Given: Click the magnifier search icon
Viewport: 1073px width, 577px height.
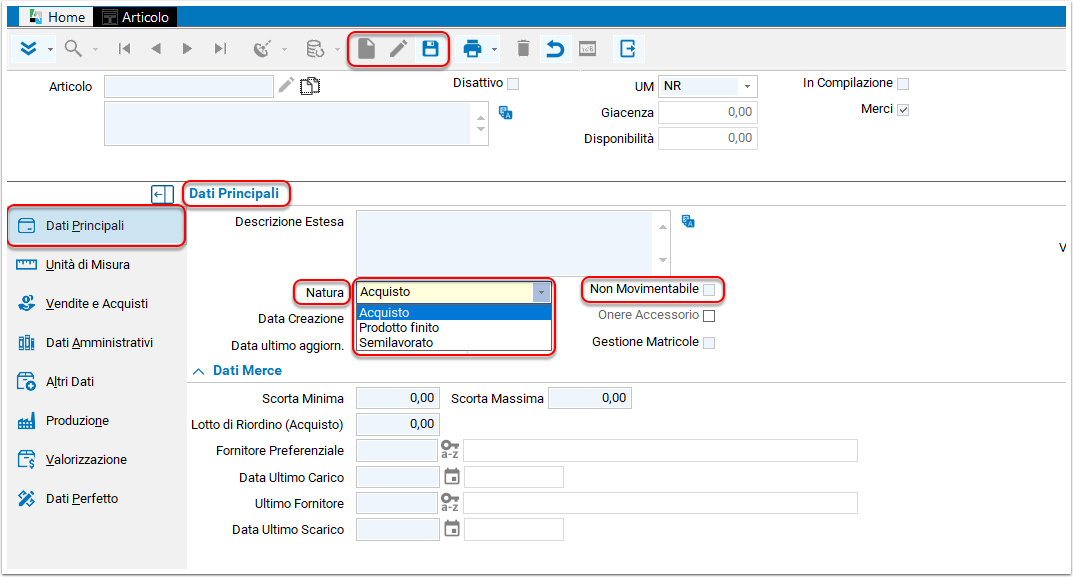Looking at the screenshot, I should tap(73, 49).
